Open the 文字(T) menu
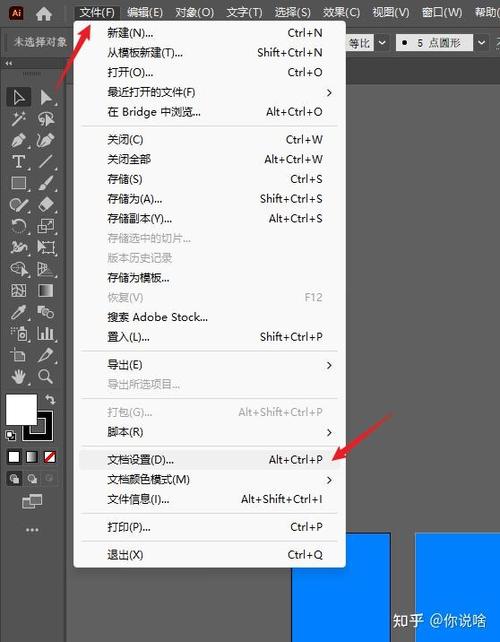 point(244,13)
